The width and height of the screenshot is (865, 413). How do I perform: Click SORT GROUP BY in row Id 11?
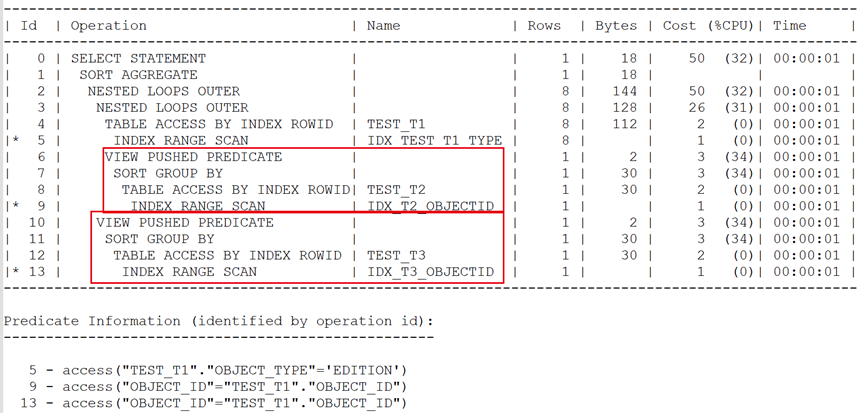click(159, 239)
